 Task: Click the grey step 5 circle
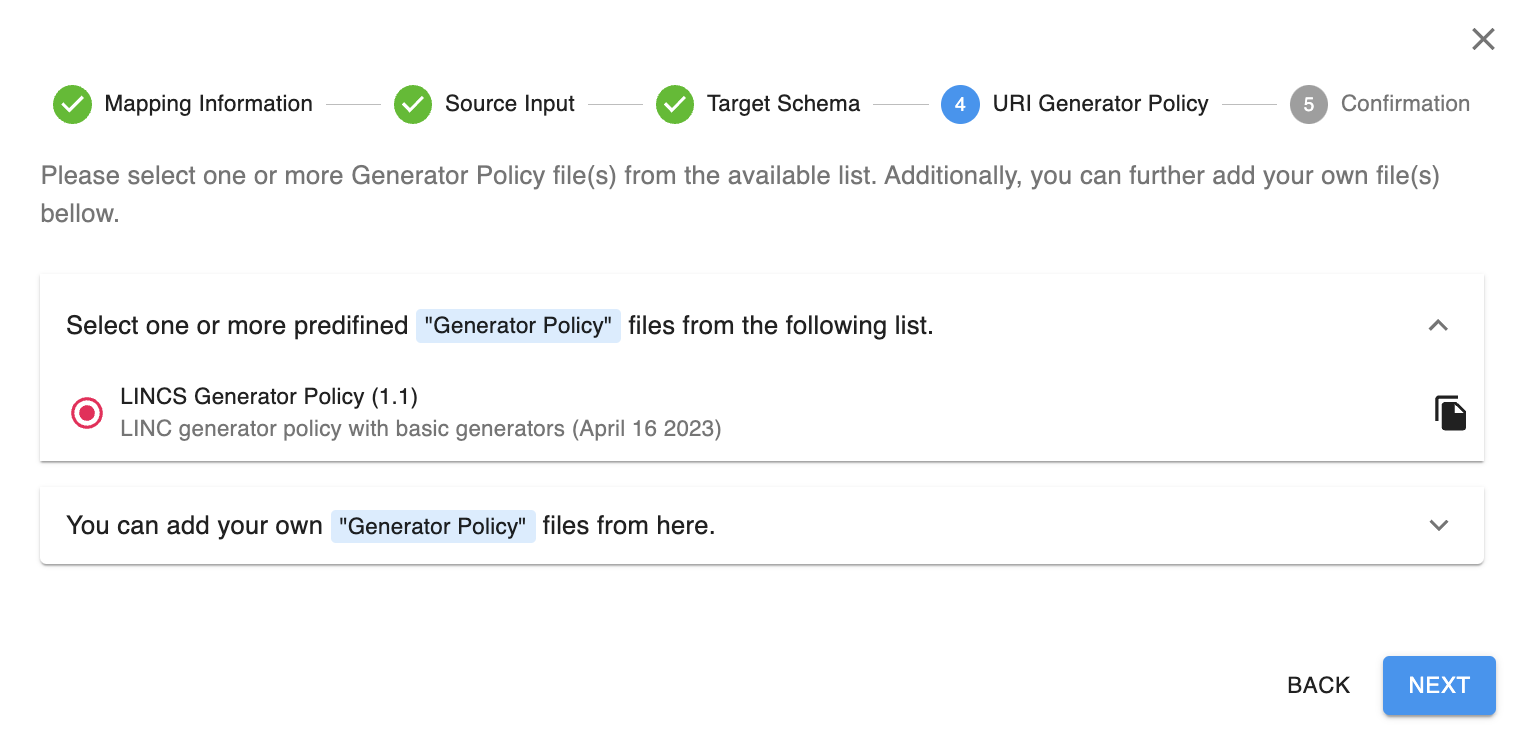pyautogui.click(x=1308, y=104)
